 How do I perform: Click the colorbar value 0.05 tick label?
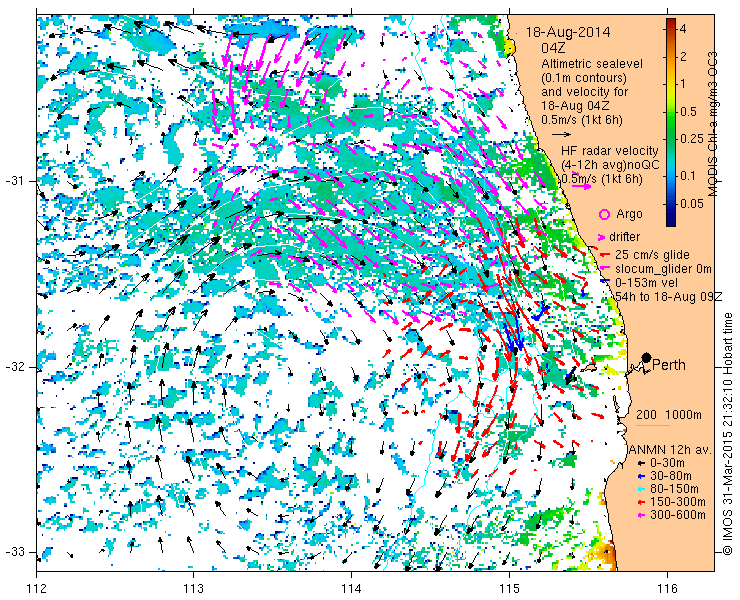691,203
